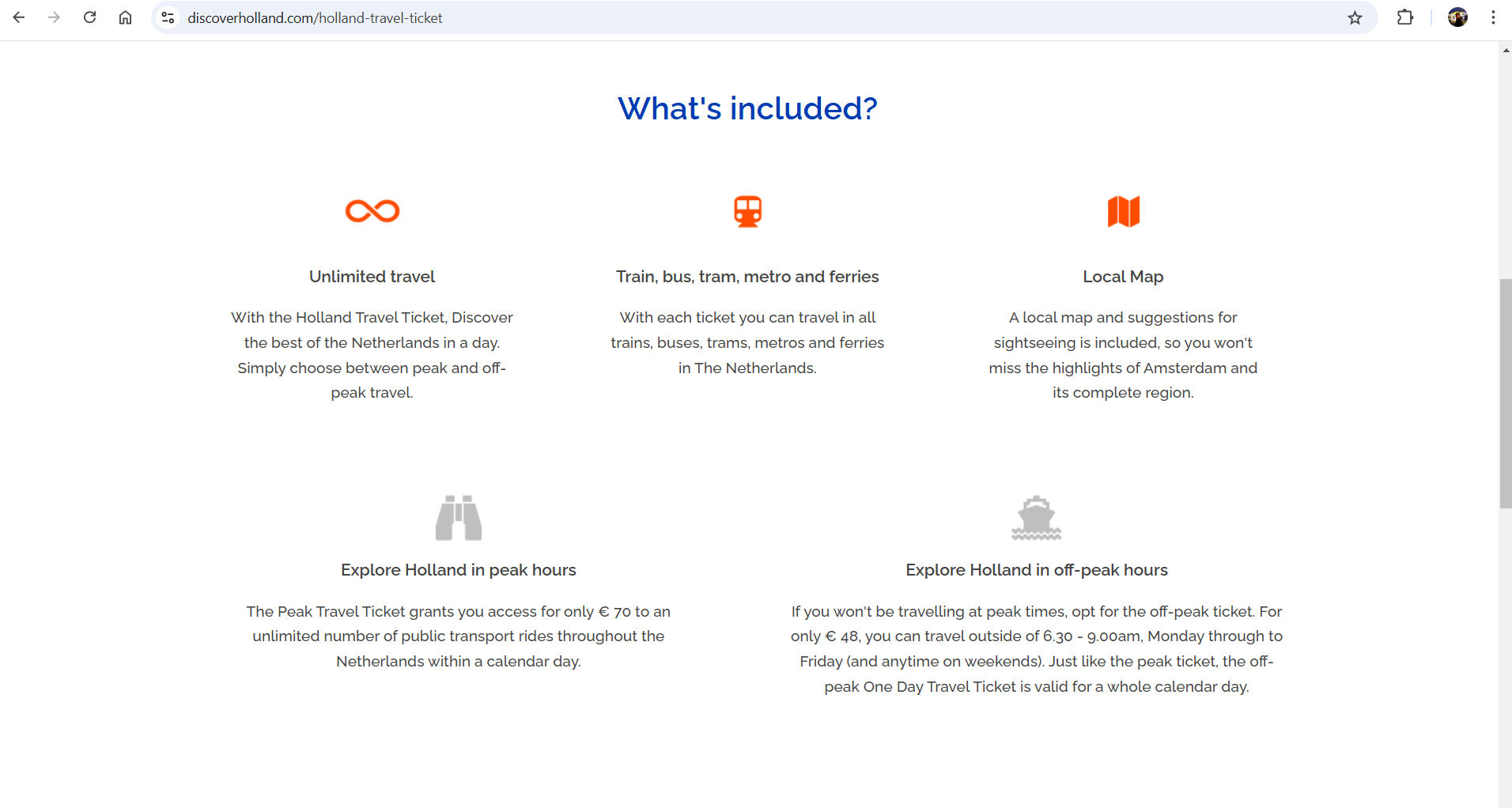This screenshot has height=808, width=1512.
Task: Click the orange train icon
Action: point(747,211)
